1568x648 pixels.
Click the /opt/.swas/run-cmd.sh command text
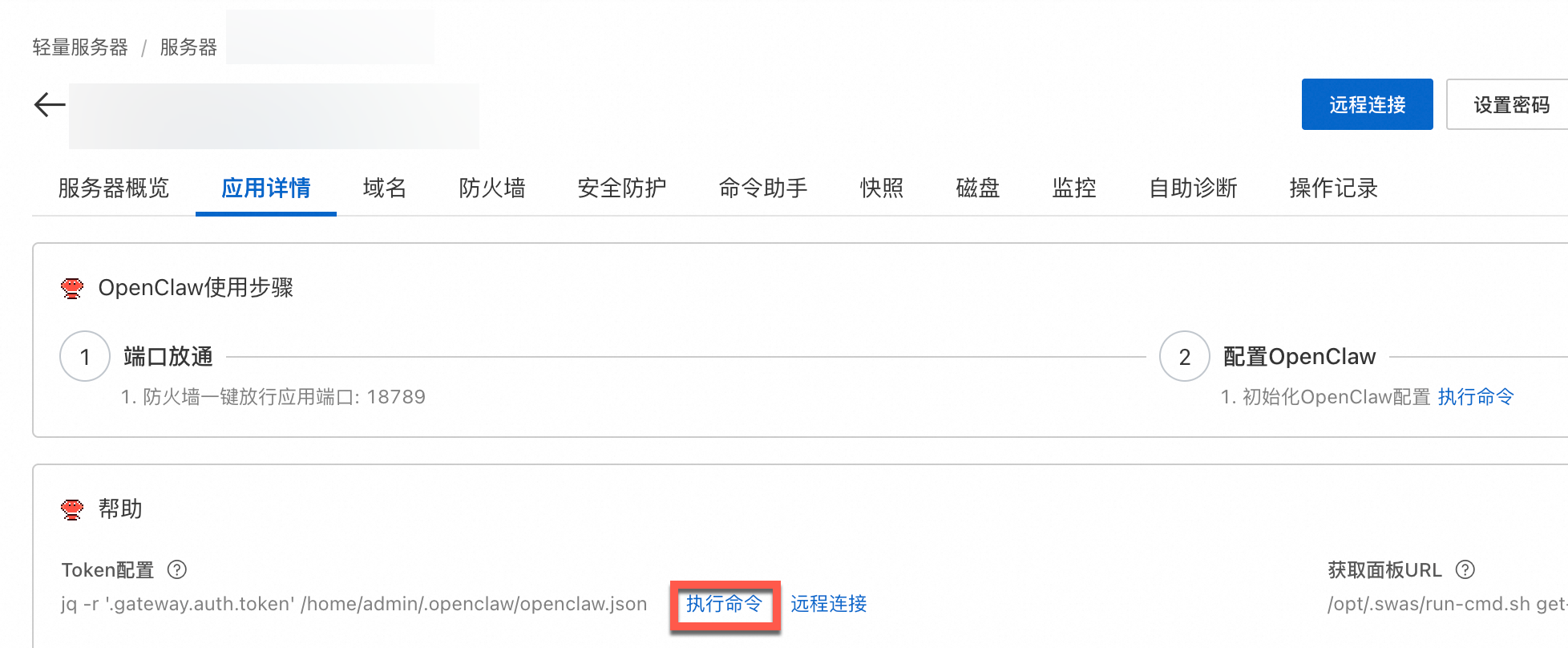[1448, 604]
